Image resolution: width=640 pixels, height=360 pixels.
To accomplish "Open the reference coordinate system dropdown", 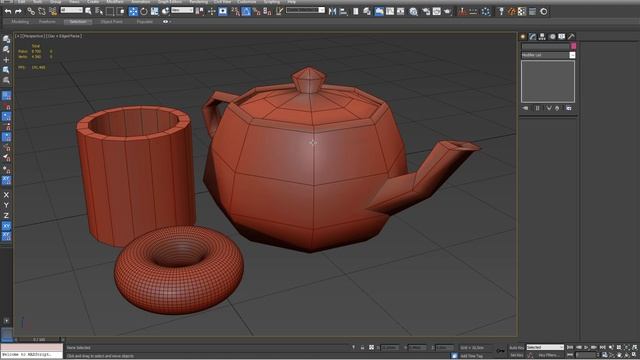I will [x=182, y=10].
